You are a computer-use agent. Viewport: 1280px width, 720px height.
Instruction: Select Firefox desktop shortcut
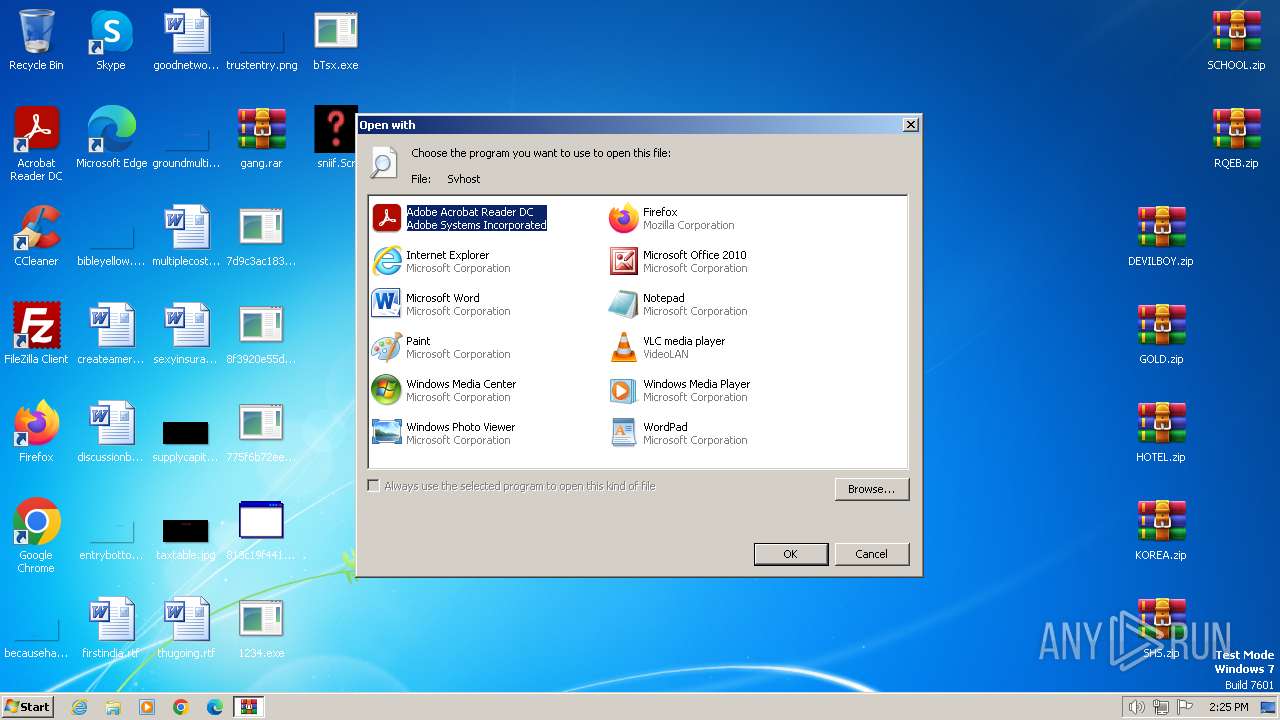tap(36, 433)
